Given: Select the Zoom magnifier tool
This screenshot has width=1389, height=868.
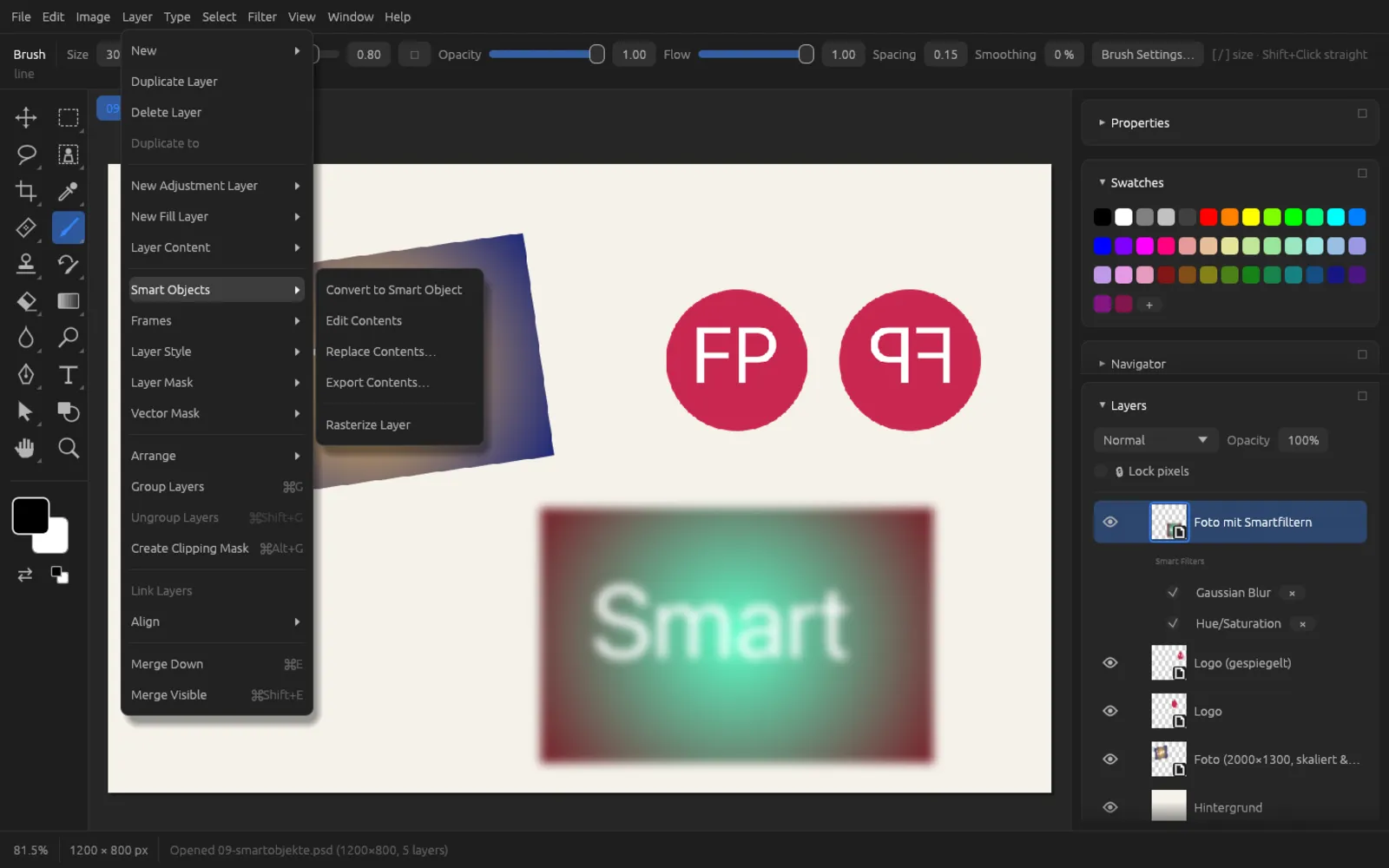Looking at the screenshot, I should click(x=68, y=448).
